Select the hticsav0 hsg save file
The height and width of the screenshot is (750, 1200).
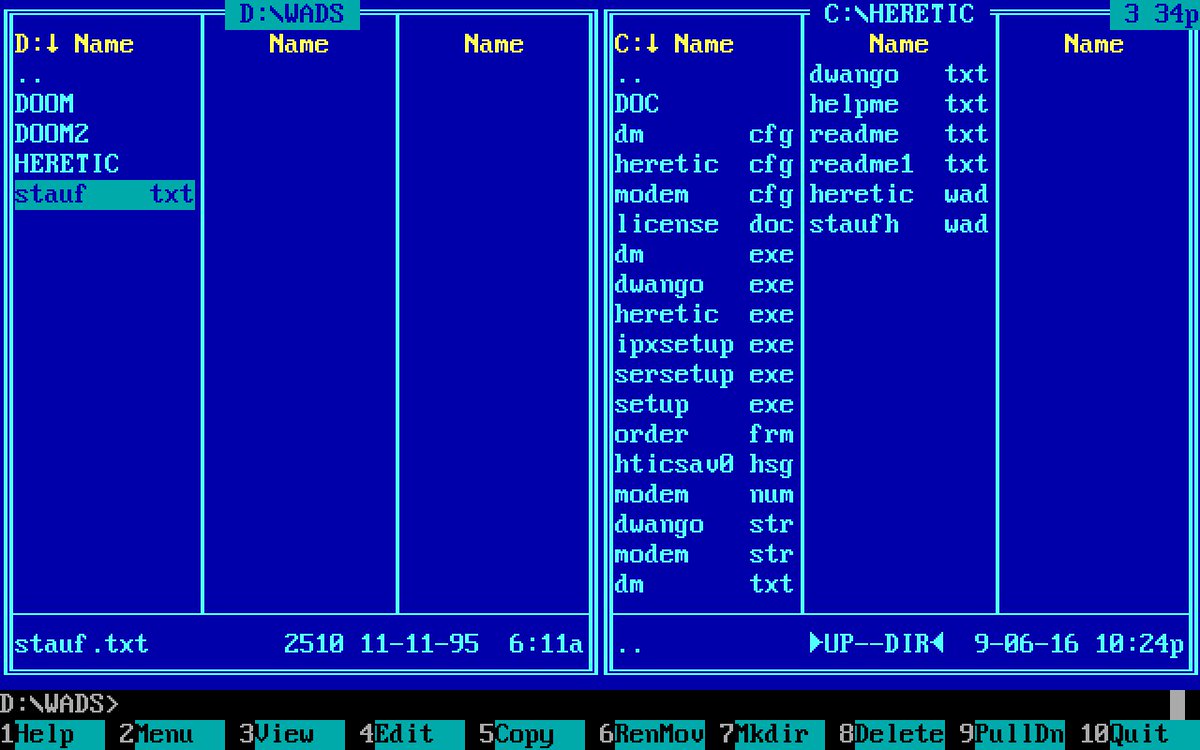click(x=704, y=464)
